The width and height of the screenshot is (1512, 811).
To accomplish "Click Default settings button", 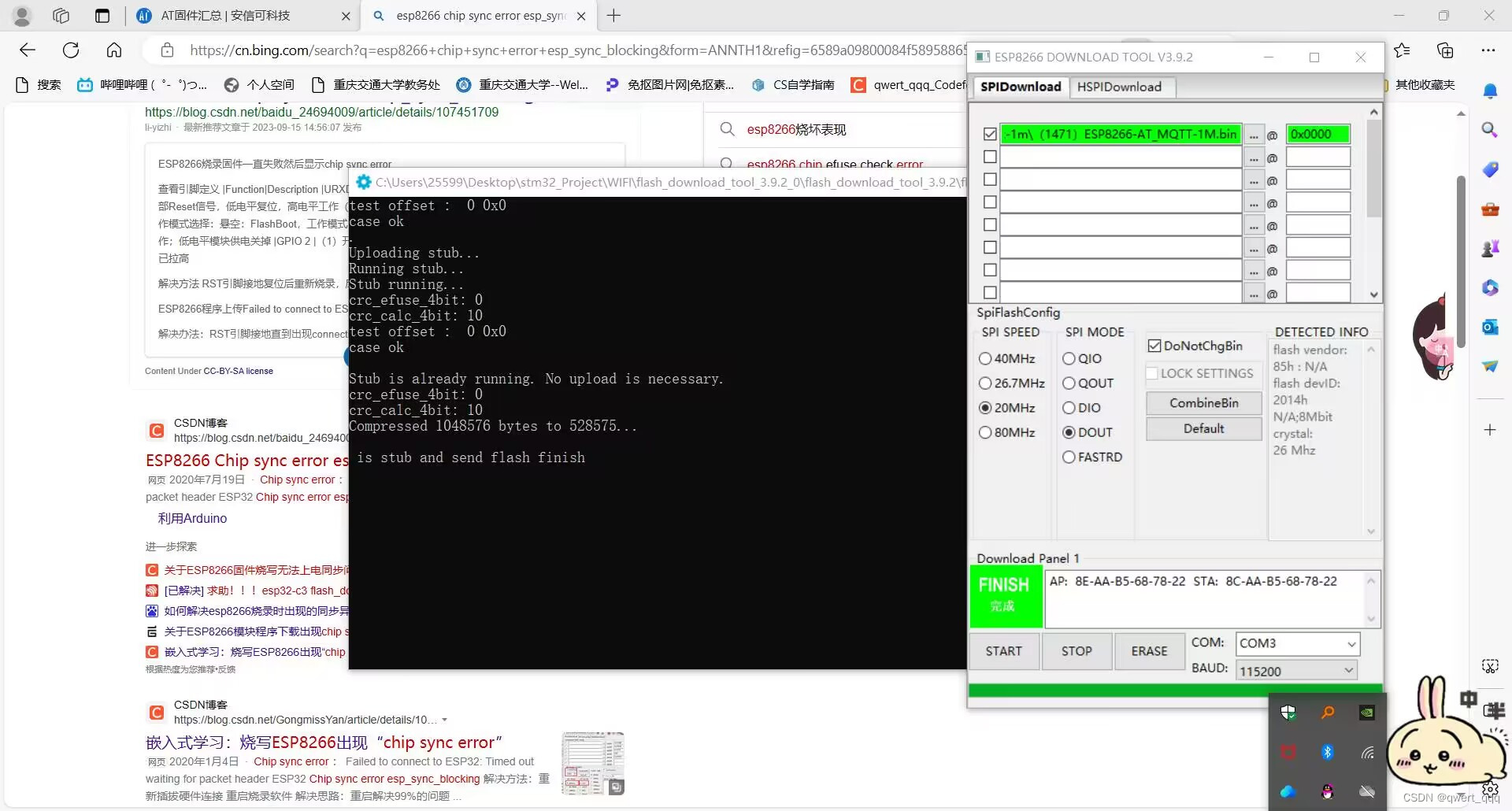I will (1203, 429).
